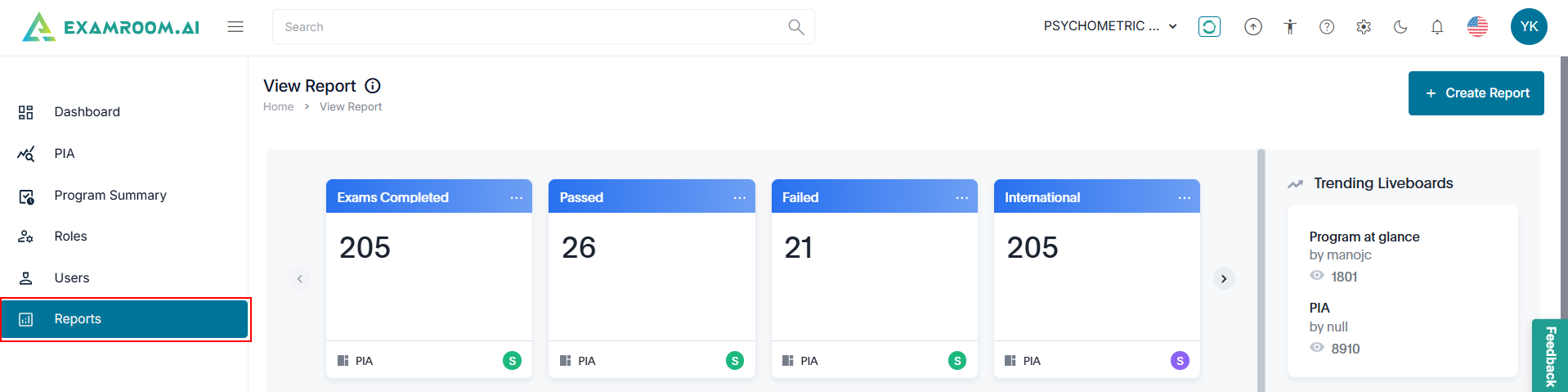
Task: Click the green refresh sync icon
Action: coord(1209,27)
